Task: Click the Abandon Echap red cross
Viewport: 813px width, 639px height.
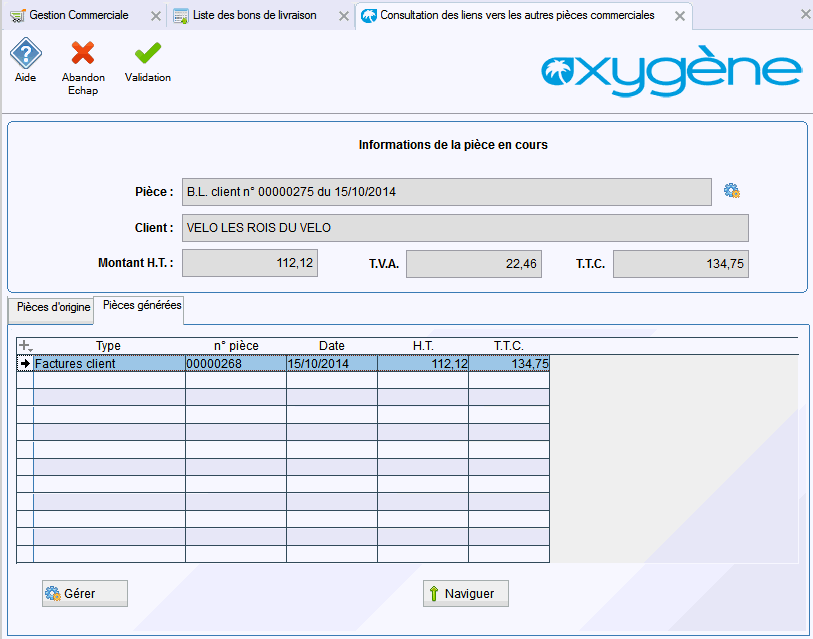Action: (x=83, y=53)
